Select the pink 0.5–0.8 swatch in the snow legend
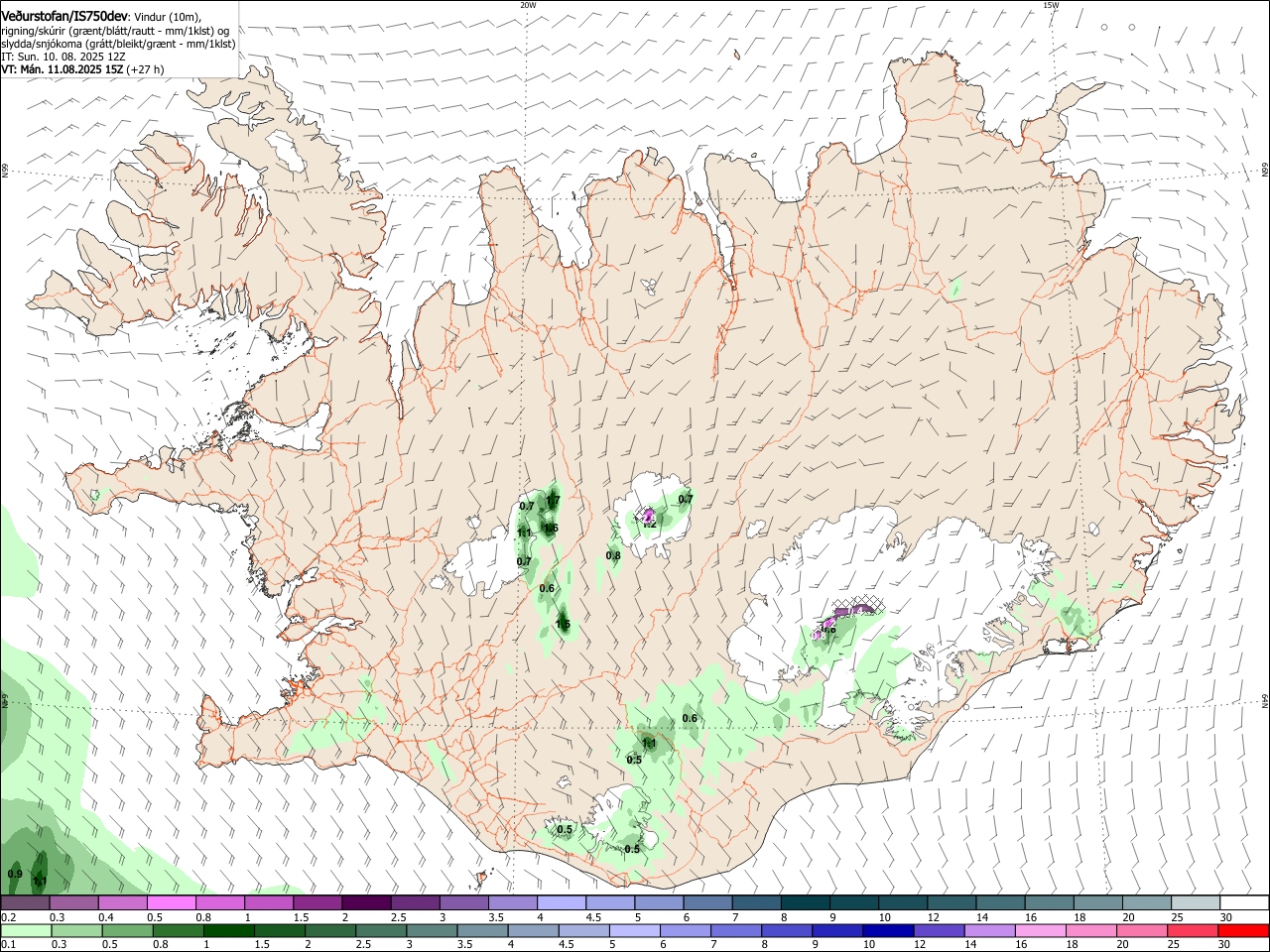Screen dimensions: 1270x952 pos(171,903)
